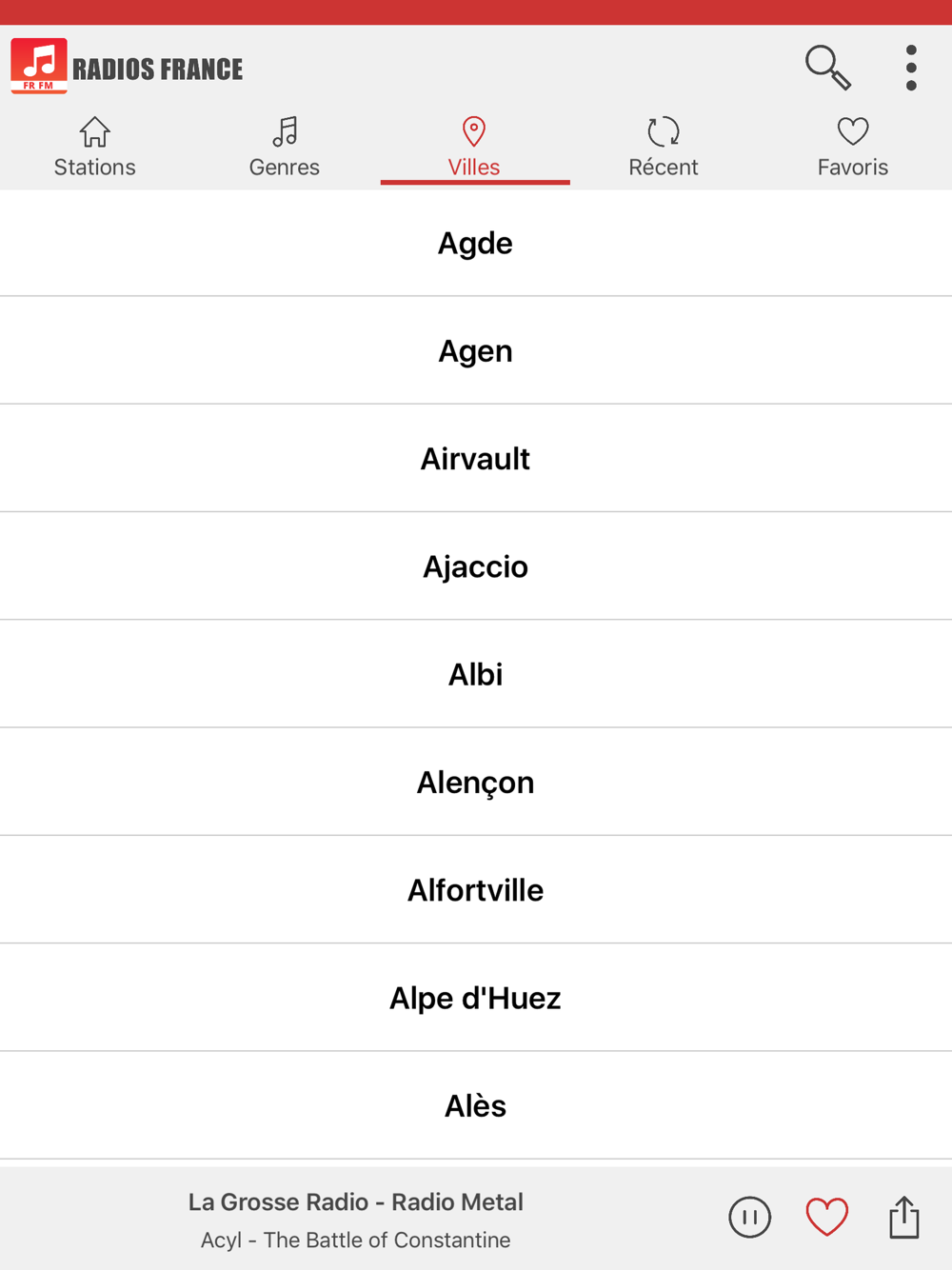952x1270 pixels.
Task: Tap the now playing song title
Action: (355, 1240)
